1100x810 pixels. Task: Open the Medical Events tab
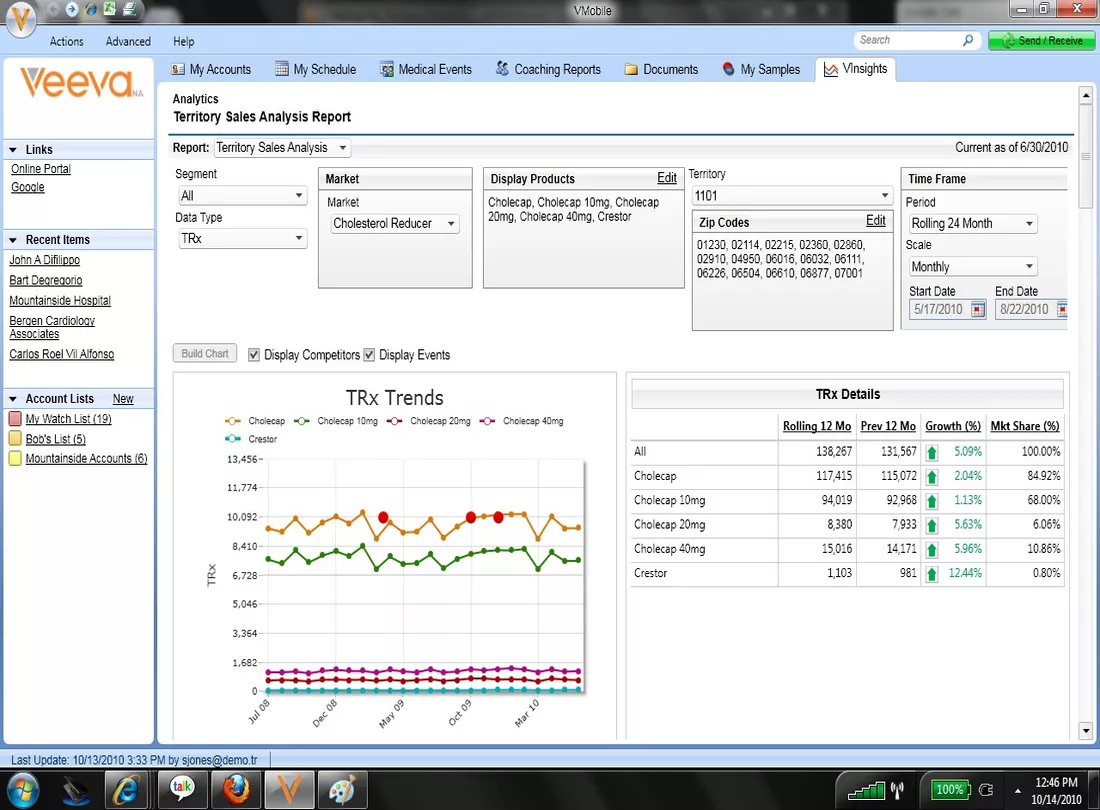click(426, 69)
